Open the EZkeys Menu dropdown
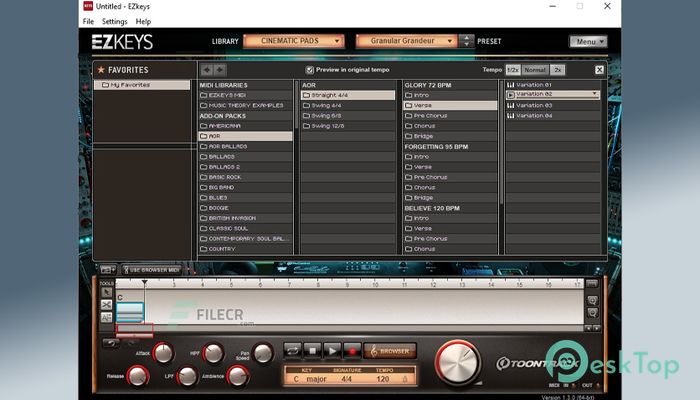The width and height of the screenshot is (700, 400). click(588, 41)
